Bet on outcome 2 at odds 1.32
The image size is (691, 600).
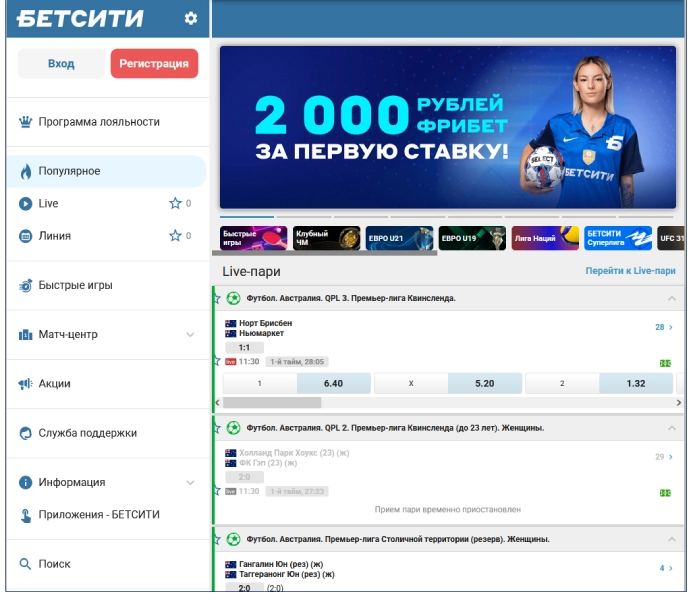click(x=599, y=383)
